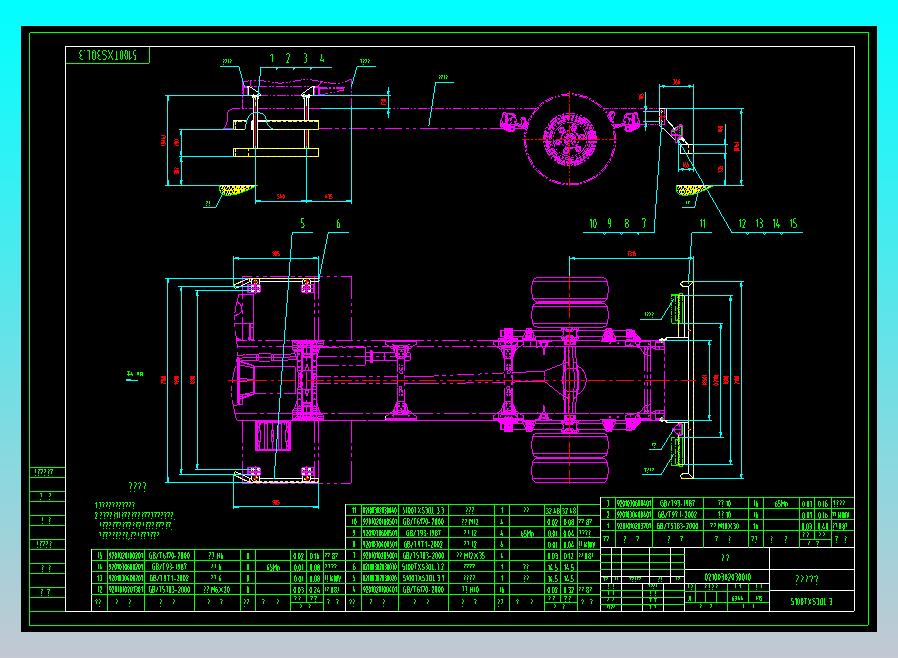Screen dimensions: 898x658
Task: Click callout number 5 above the plan view
Action: pyautogui.click(x=303, y=223)
